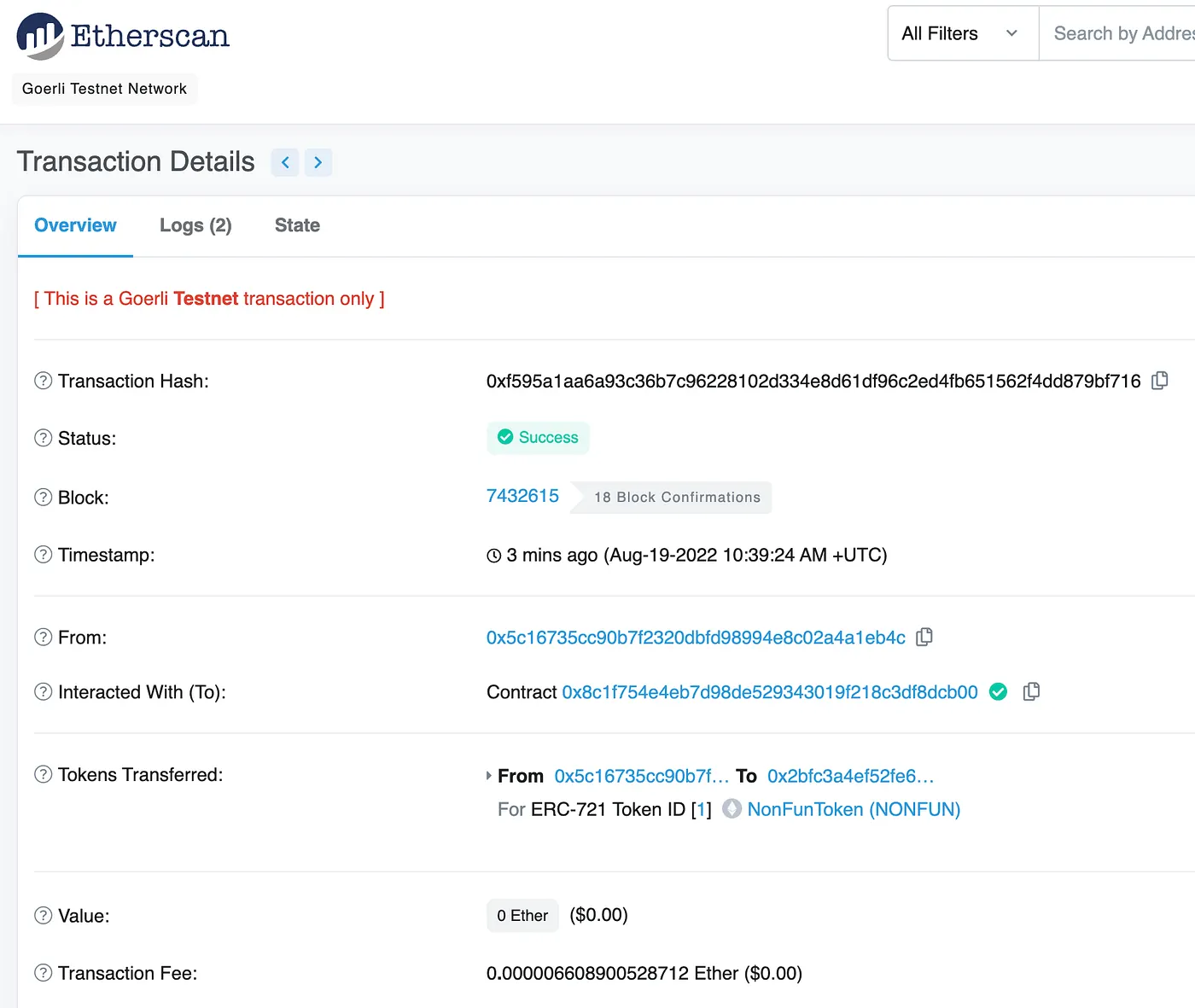Click the transaction hash 0xf595a1aa6a93... text
The image size is (1195, 1008).
click(813, 382)
